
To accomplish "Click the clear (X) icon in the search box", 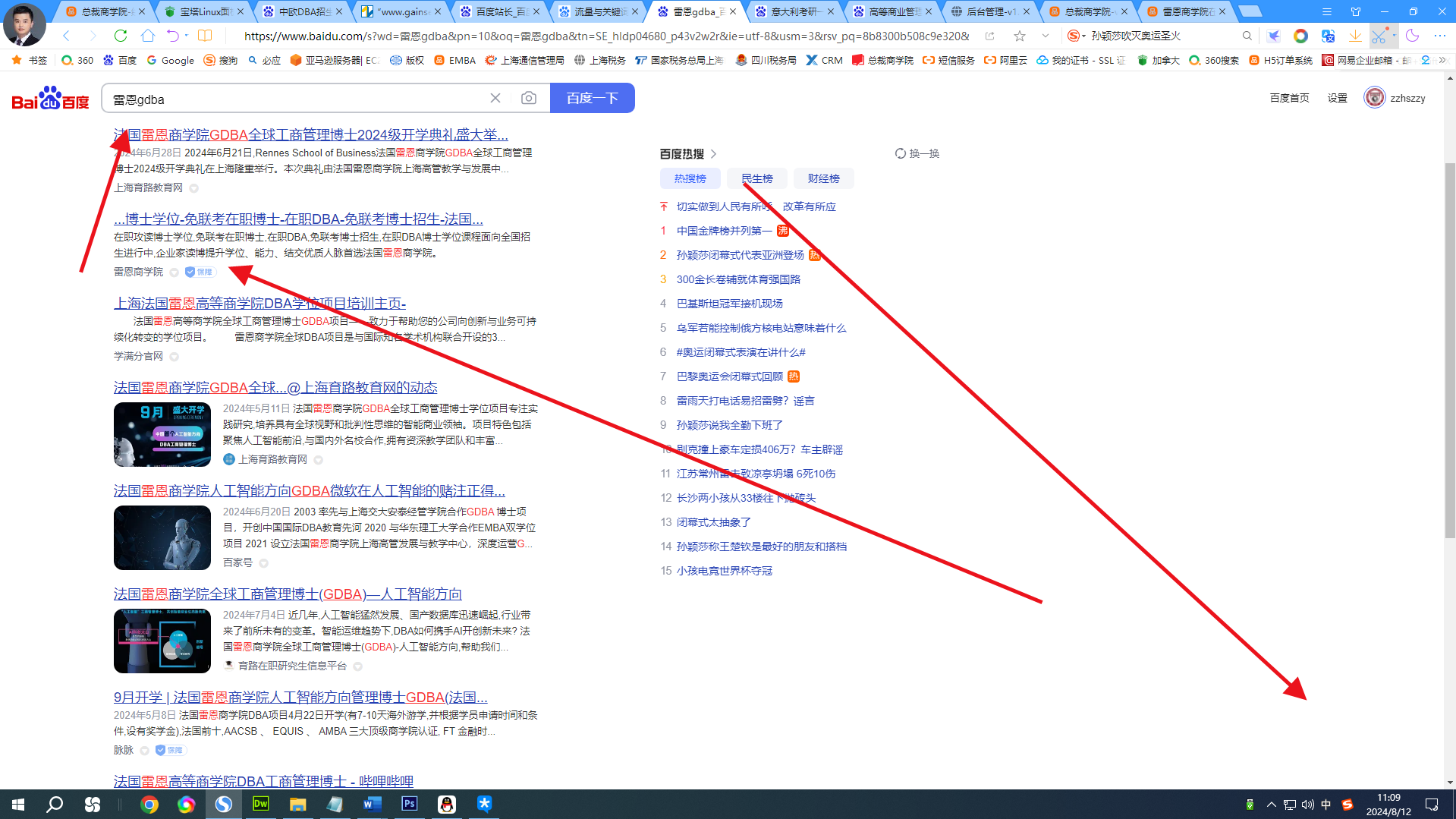I will click(x=495, y=98).
